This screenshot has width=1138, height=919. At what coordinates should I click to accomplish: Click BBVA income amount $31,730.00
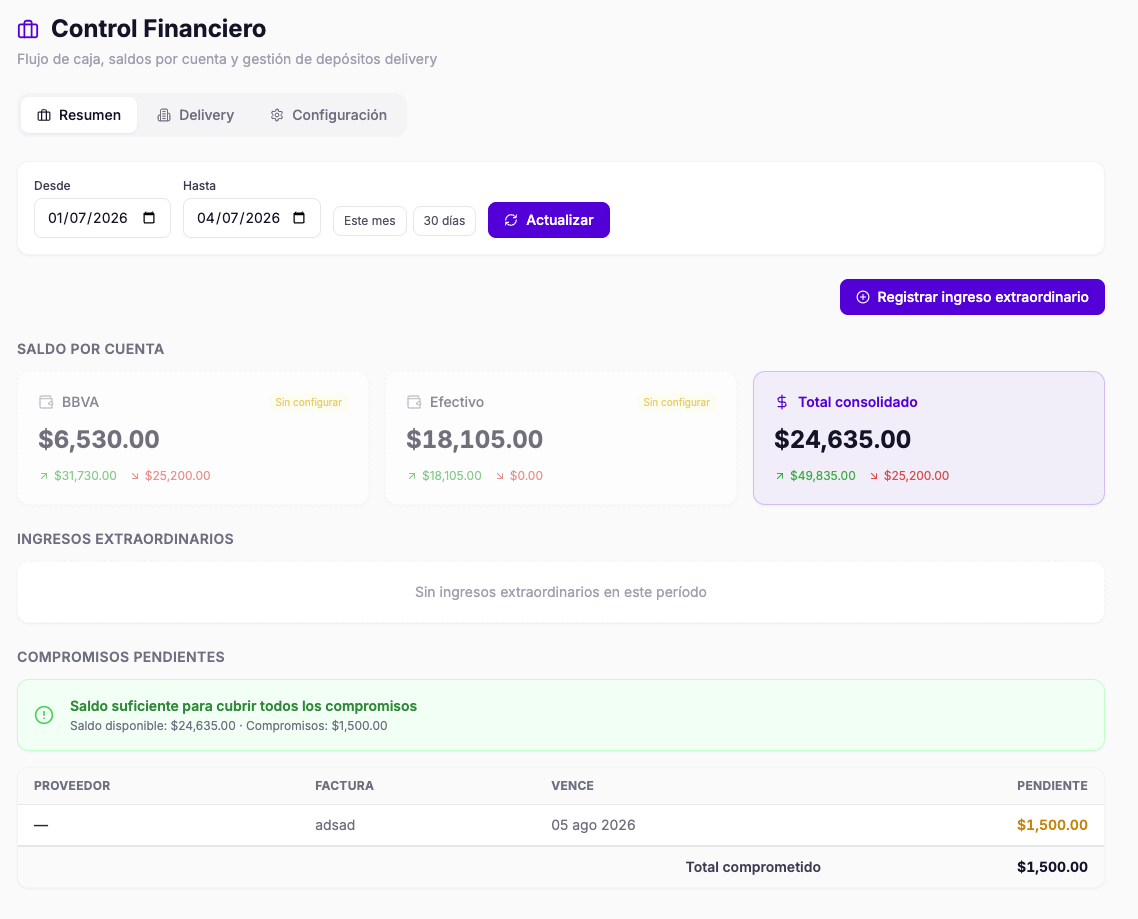[x=86, y=476]
